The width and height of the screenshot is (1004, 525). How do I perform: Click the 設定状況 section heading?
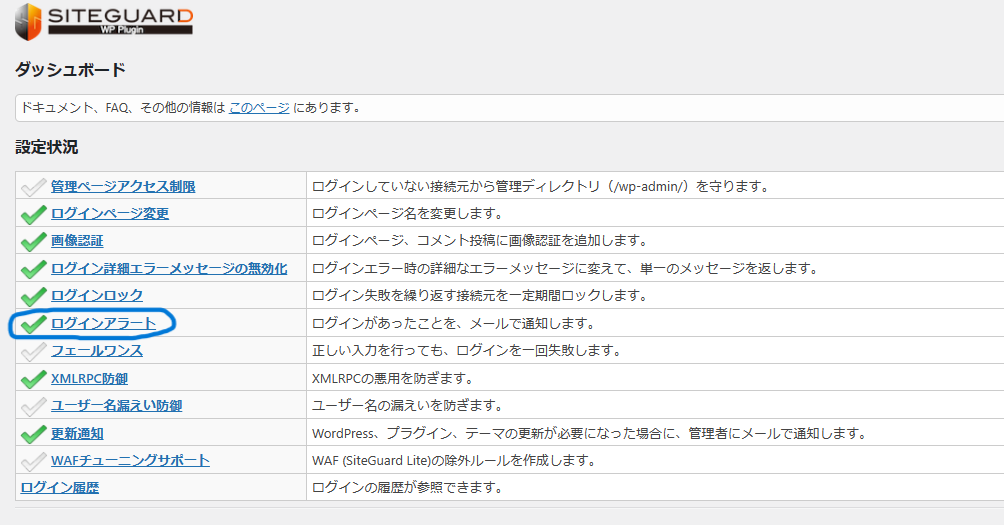click(47, 147)
